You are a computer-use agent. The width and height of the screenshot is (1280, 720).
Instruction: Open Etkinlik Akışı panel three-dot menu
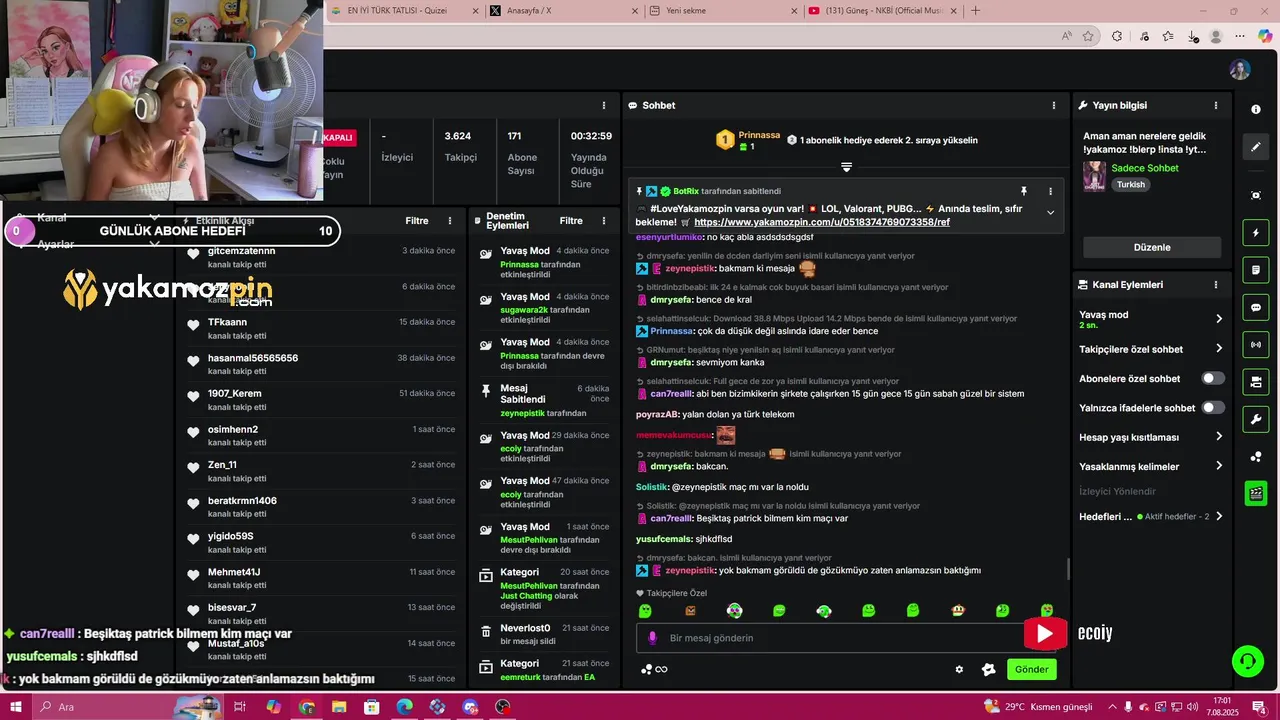pyautogui.click(x=450, y=221)
